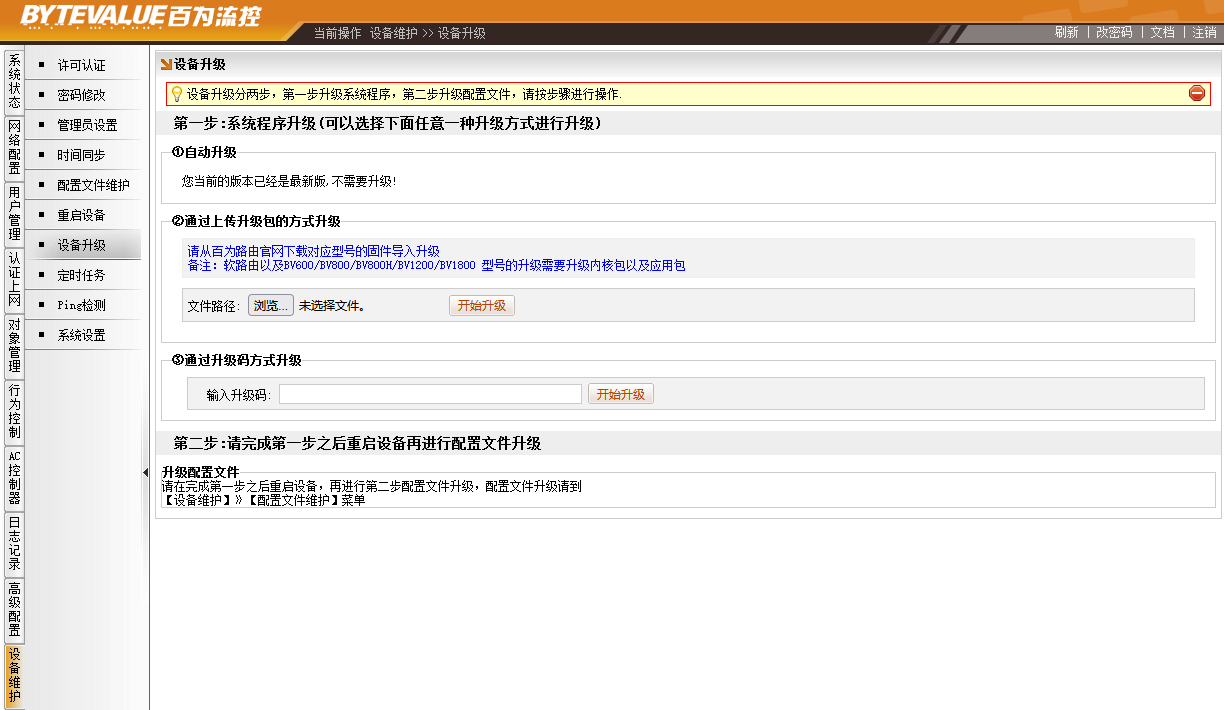Screen dimensions: 1224x710
Task: Click 刷新 link in top bar
Action: click(1066, 32)
